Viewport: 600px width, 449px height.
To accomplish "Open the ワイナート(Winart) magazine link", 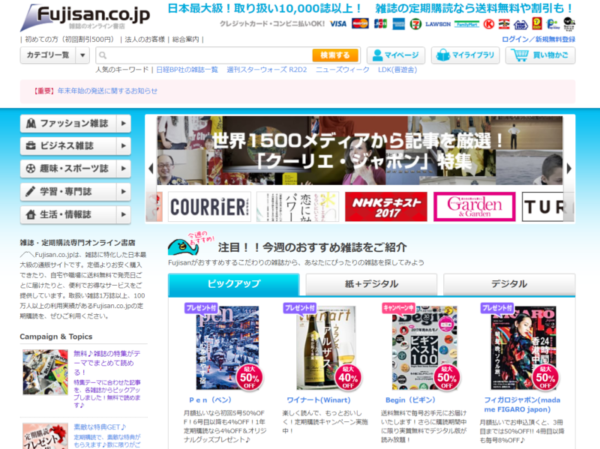I will click(319, 400).
